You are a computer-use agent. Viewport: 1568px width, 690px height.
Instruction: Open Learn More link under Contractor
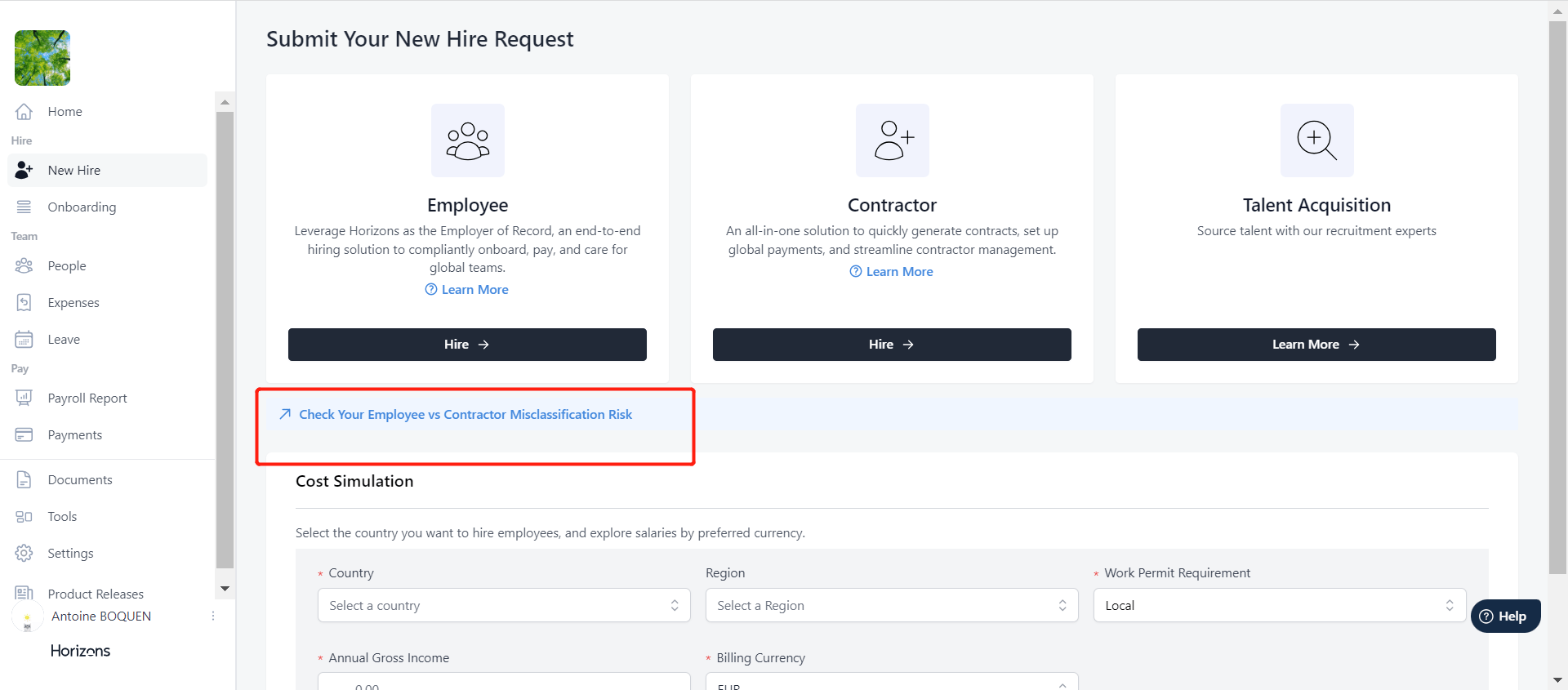(892, 272)
